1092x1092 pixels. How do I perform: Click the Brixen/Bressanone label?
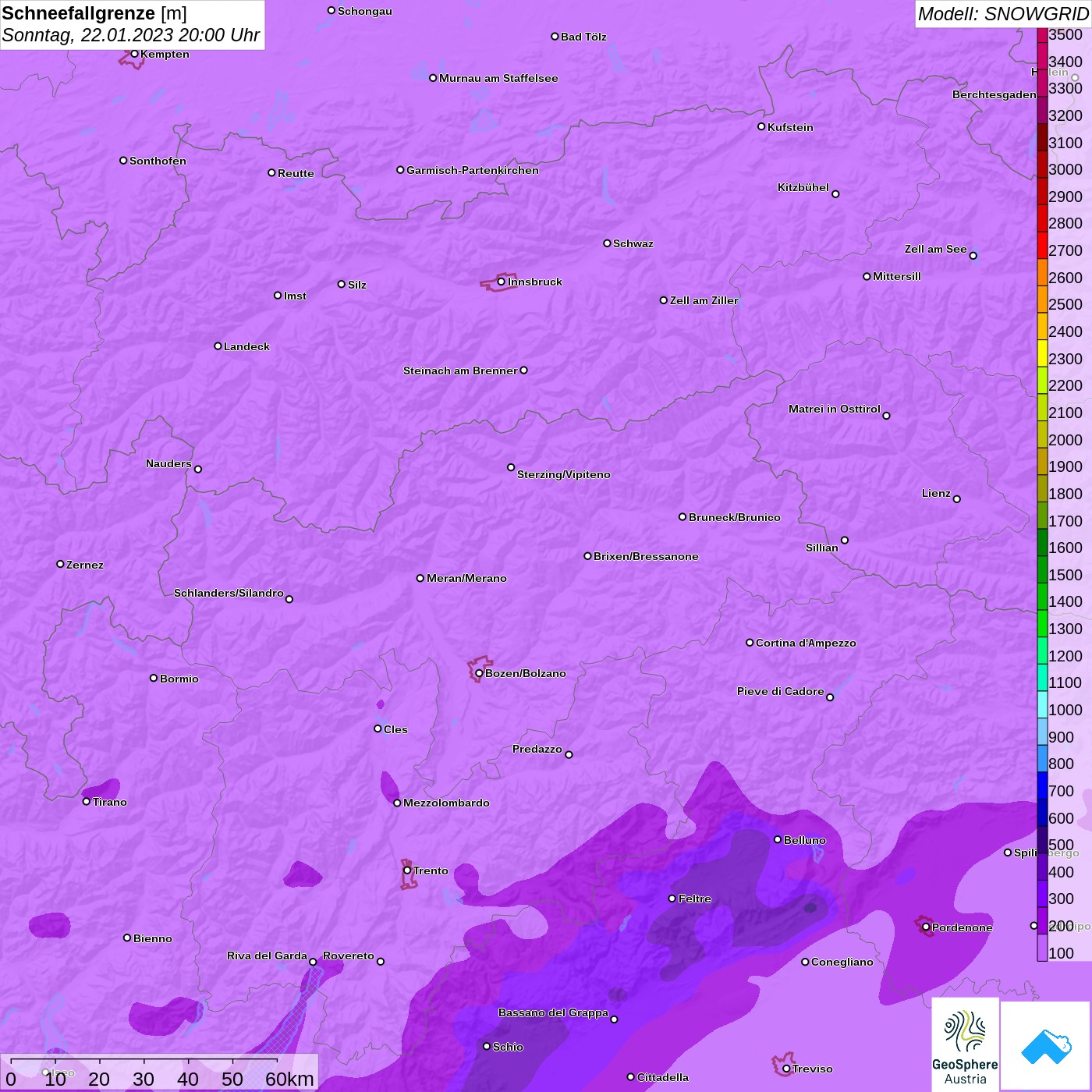[646, 556]
